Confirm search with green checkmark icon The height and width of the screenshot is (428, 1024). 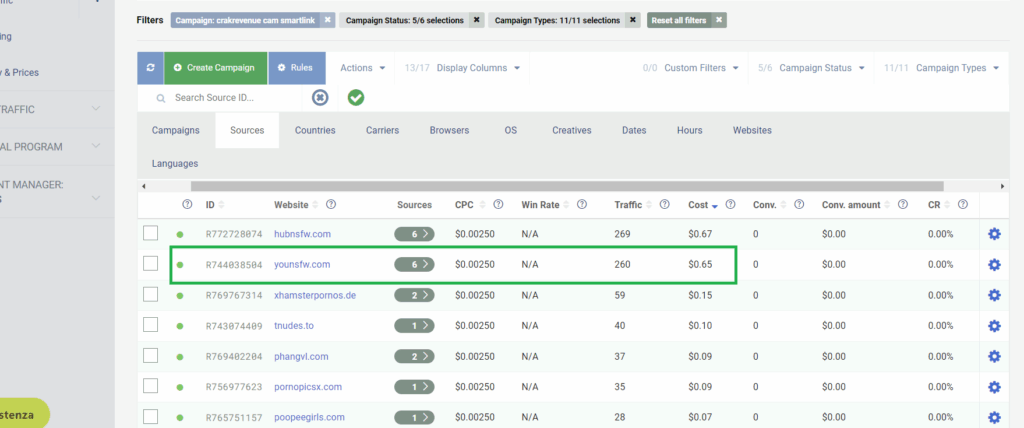point(356,97)
